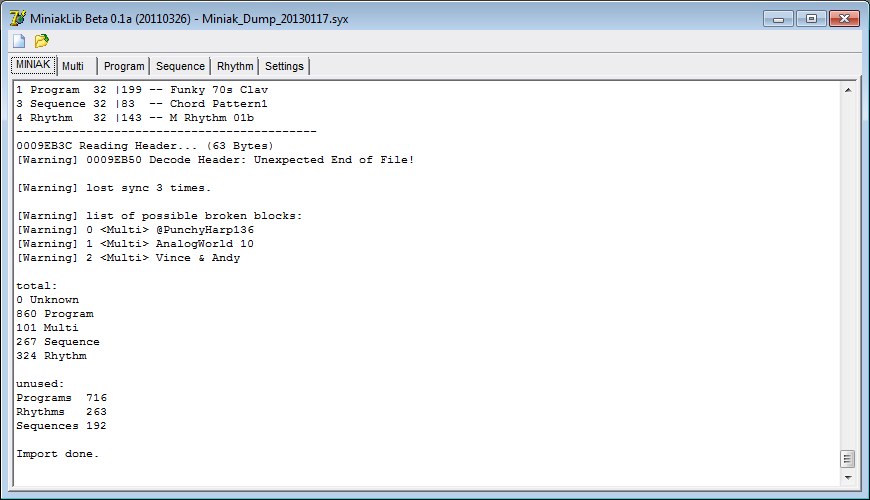870x500 pixels.
Task: Click the log scrollbar down arrow
Action: click(848, 477)
